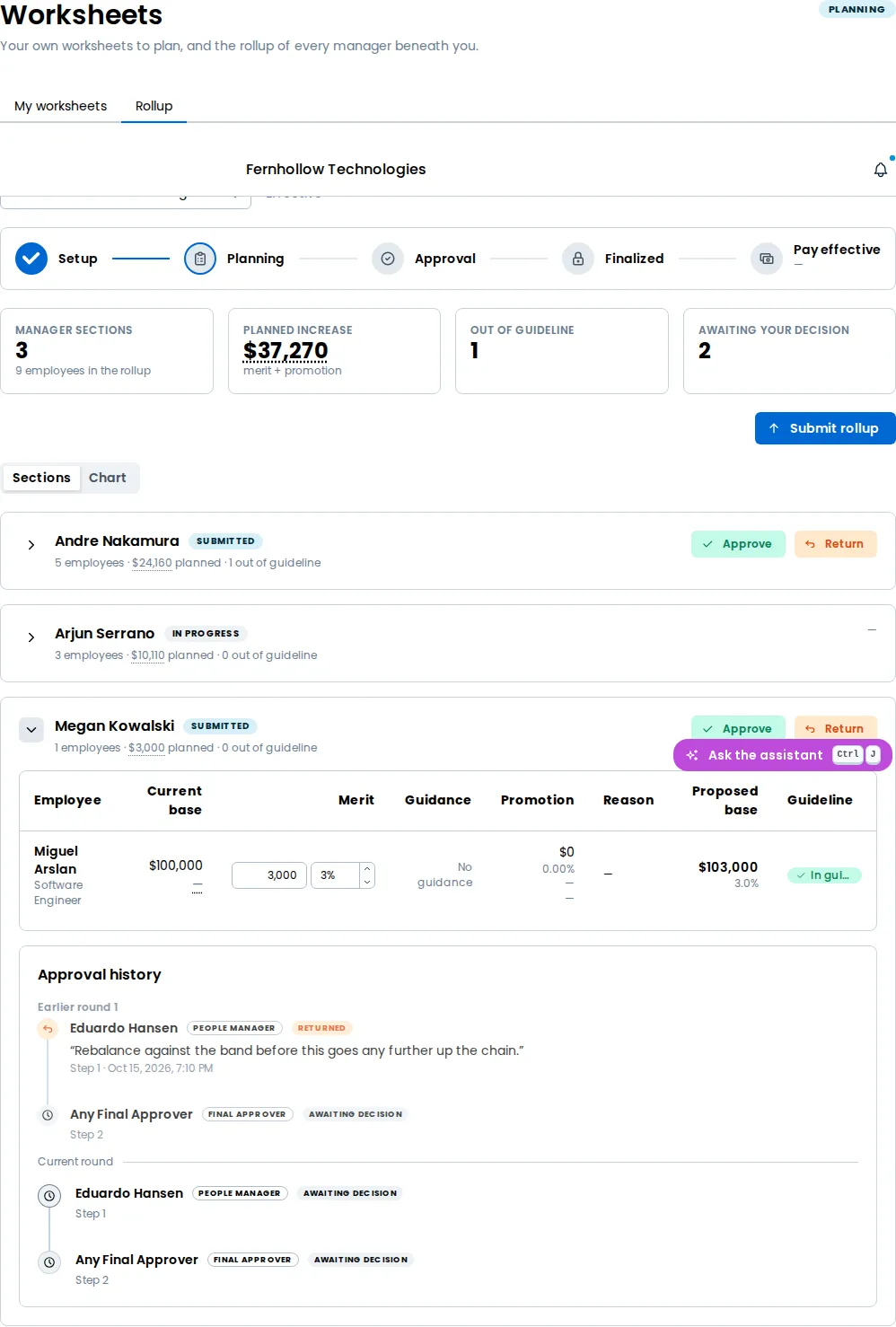The image size is (896, 1327).
Task: Click the Finalized lock step icon
Action: pyautogui.click(x=578, y=259)
